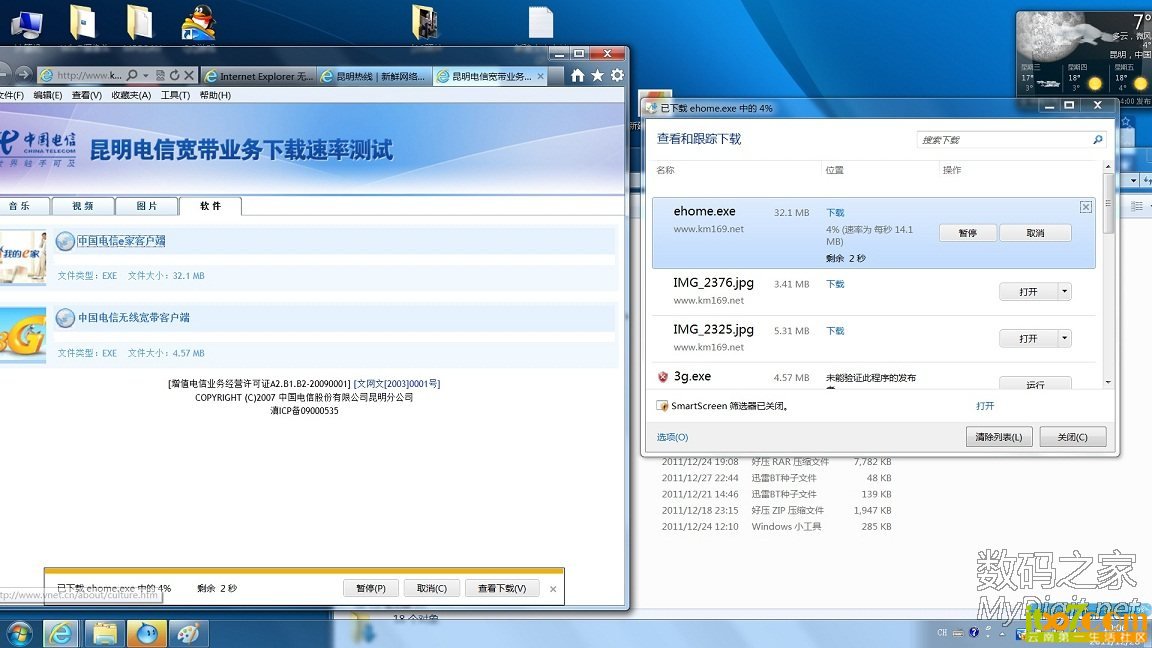This screenshot has height=648, width=1152.
Task: Open 收藏夹(A) menu
Action: 131,96
